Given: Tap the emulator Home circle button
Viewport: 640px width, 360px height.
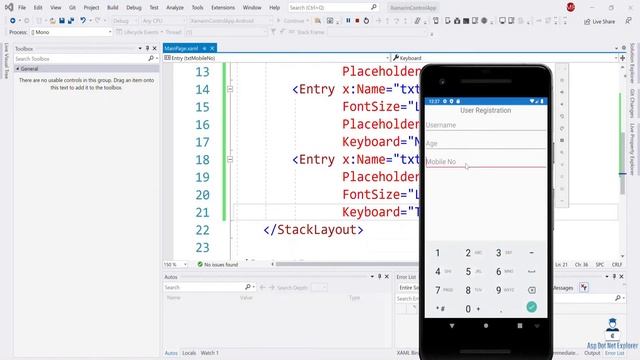Looking at the screenshot, I should [486, 326].
